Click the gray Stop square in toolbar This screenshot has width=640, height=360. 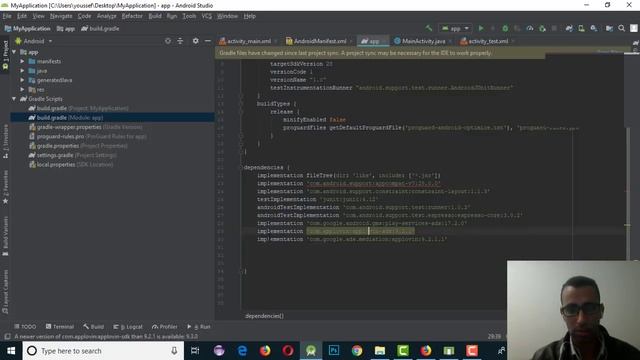(554, 28)
